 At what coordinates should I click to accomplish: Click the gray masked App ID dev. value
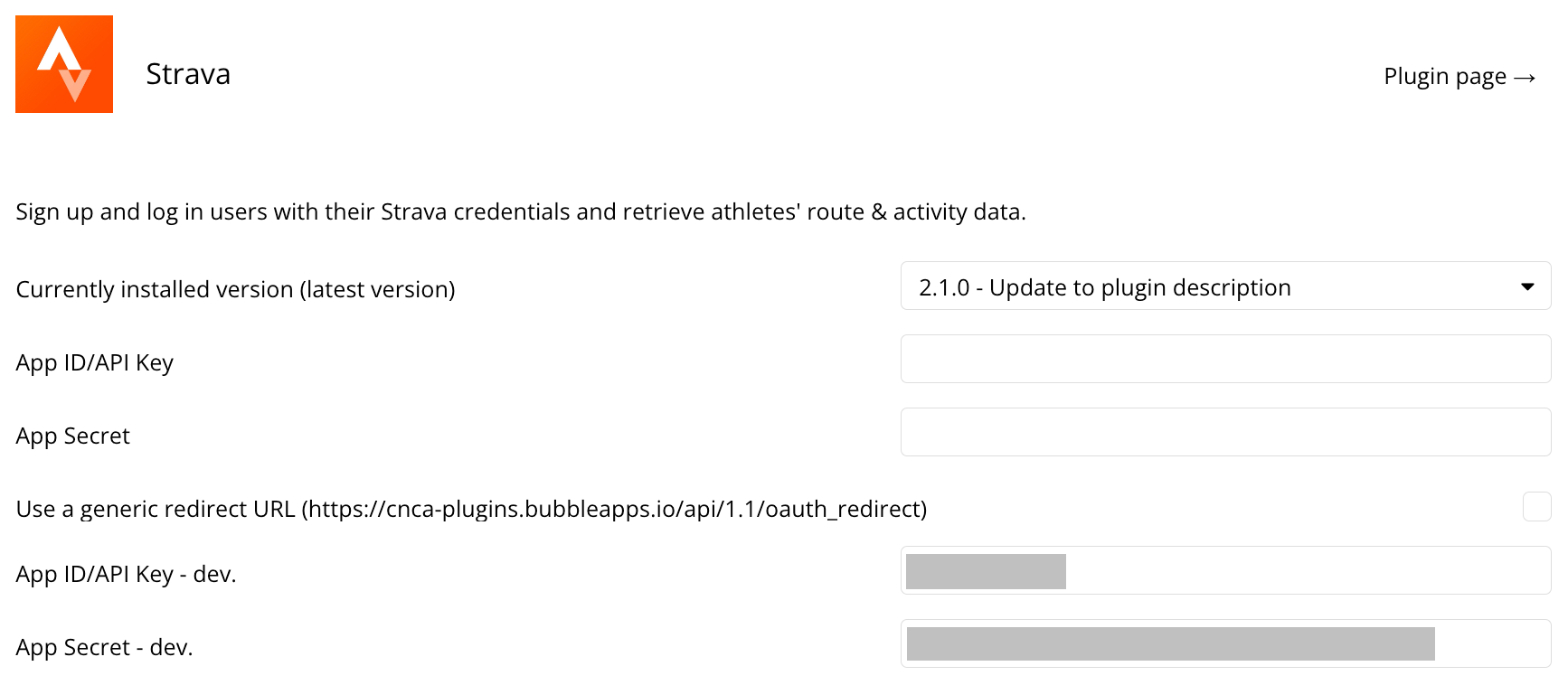click(986, 571)
